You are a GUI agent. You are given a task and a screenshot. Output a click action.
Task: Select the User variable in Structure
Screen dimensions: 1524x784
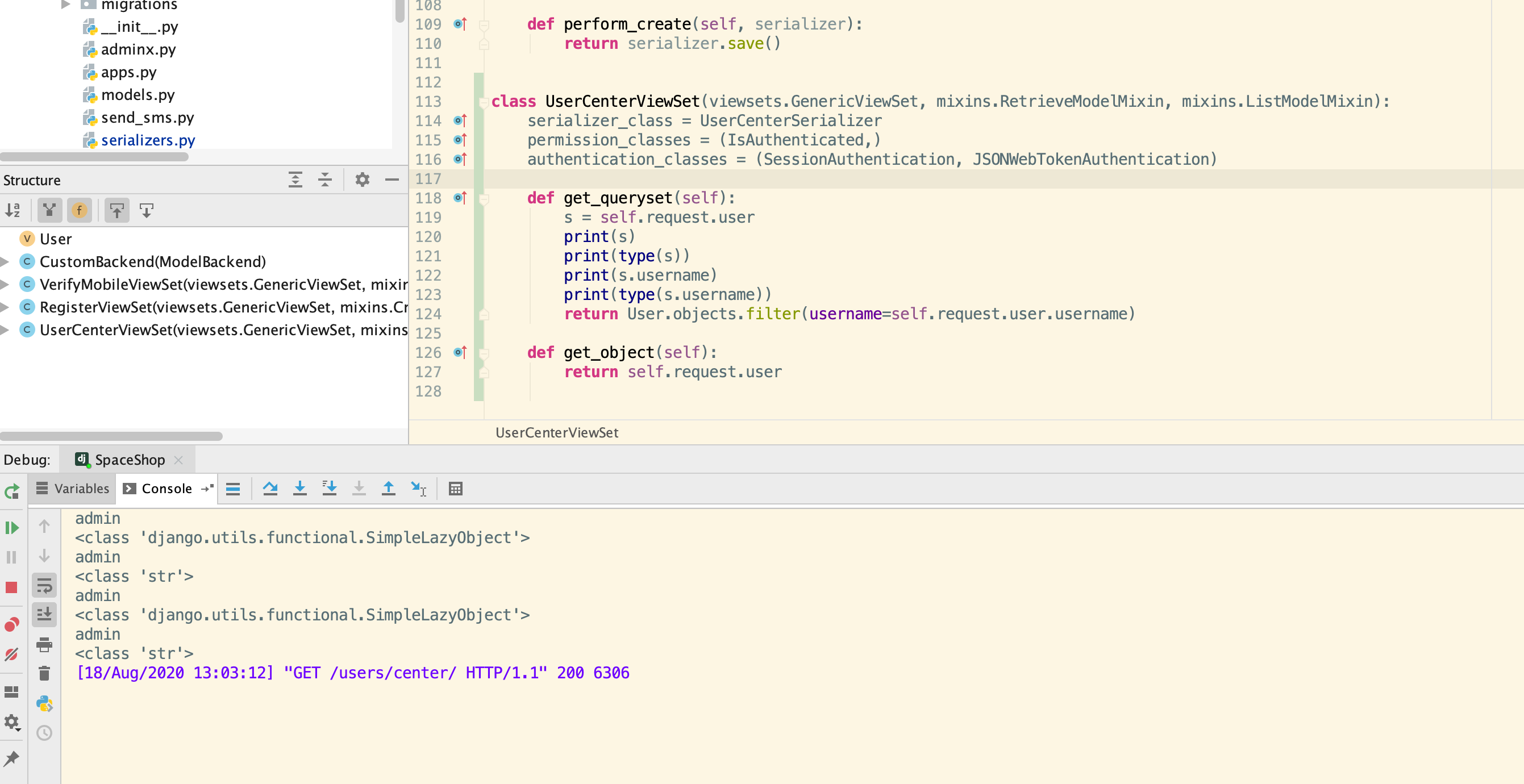pos(56,239)
